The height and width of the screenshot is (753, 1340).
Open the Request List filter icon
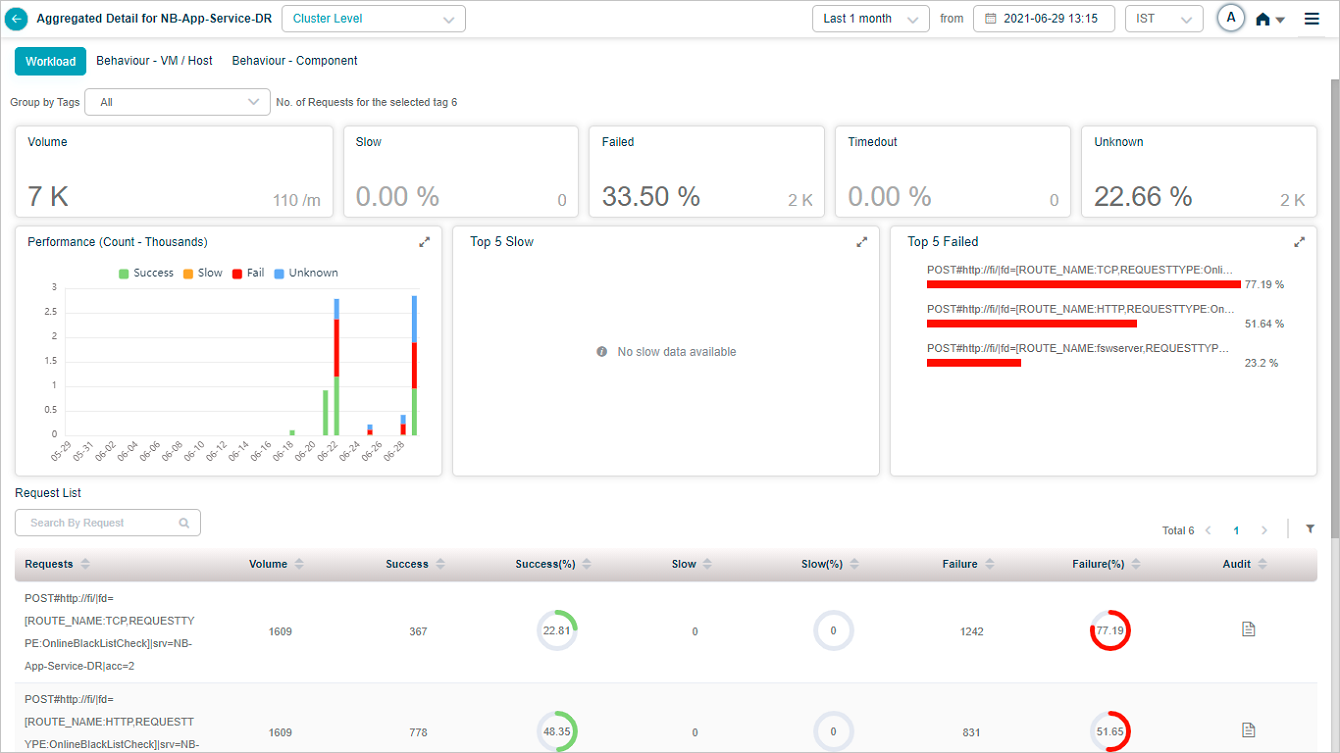click(x=1310, y=529)
